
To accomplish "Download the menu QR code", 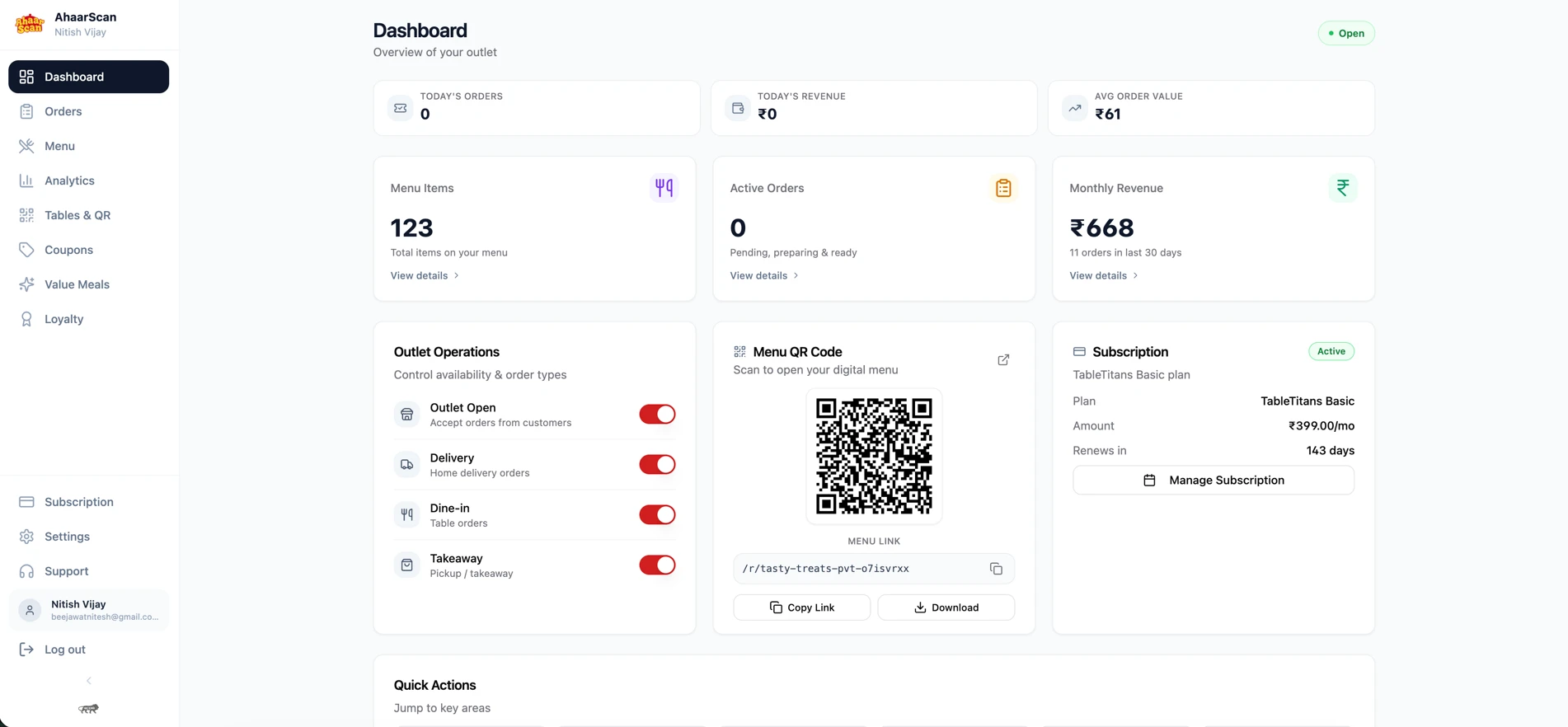I will (x=946, y=607).
